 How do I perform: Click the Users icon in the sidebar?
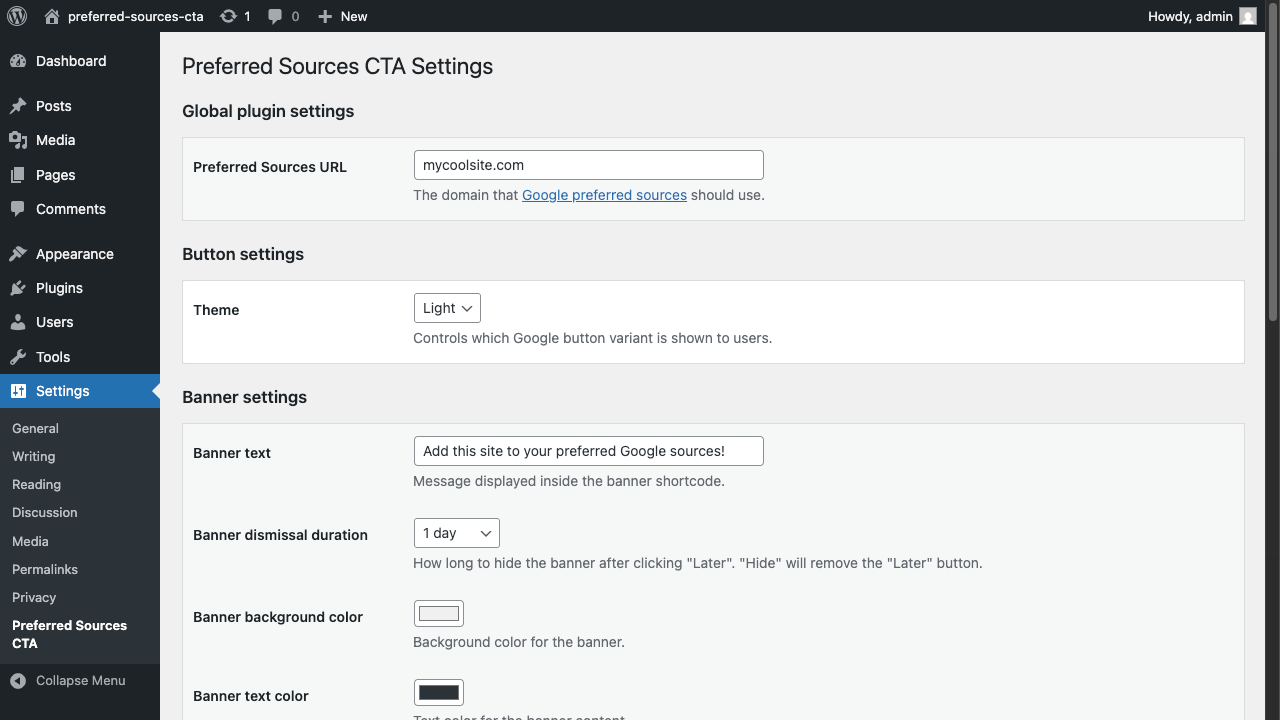20,322
